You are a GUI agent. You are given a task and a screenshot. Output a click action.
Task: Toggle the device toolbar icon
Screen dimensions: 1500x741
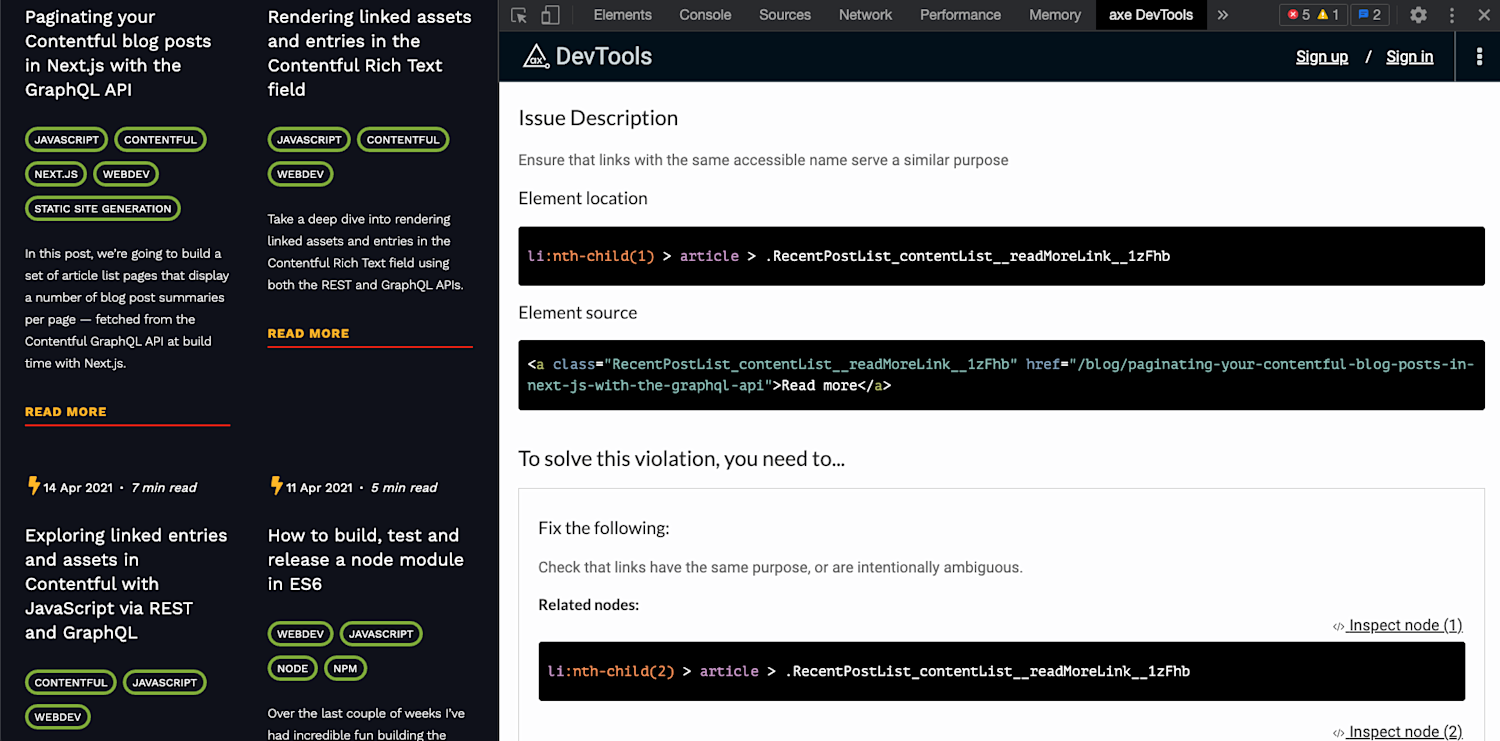click(x=550, y=15)
